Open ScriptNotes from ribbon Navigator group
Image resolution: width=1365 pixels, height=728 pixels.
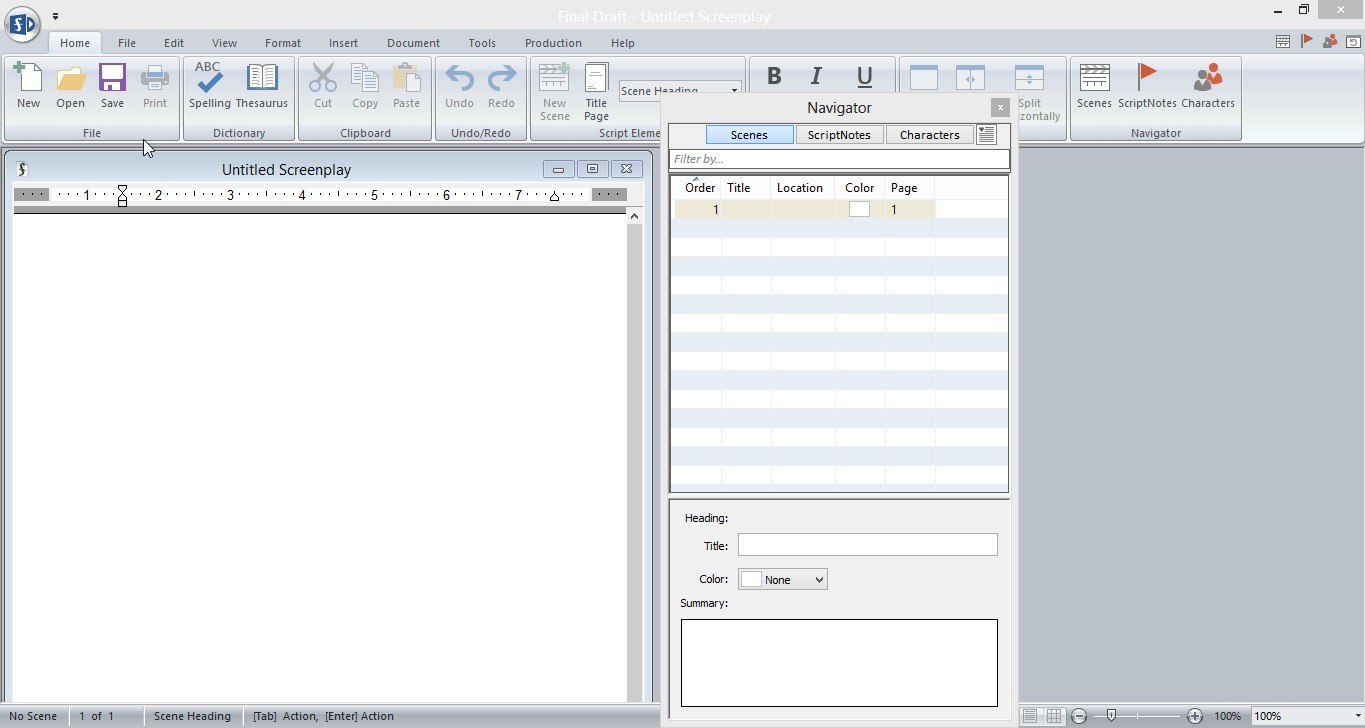1147,86
